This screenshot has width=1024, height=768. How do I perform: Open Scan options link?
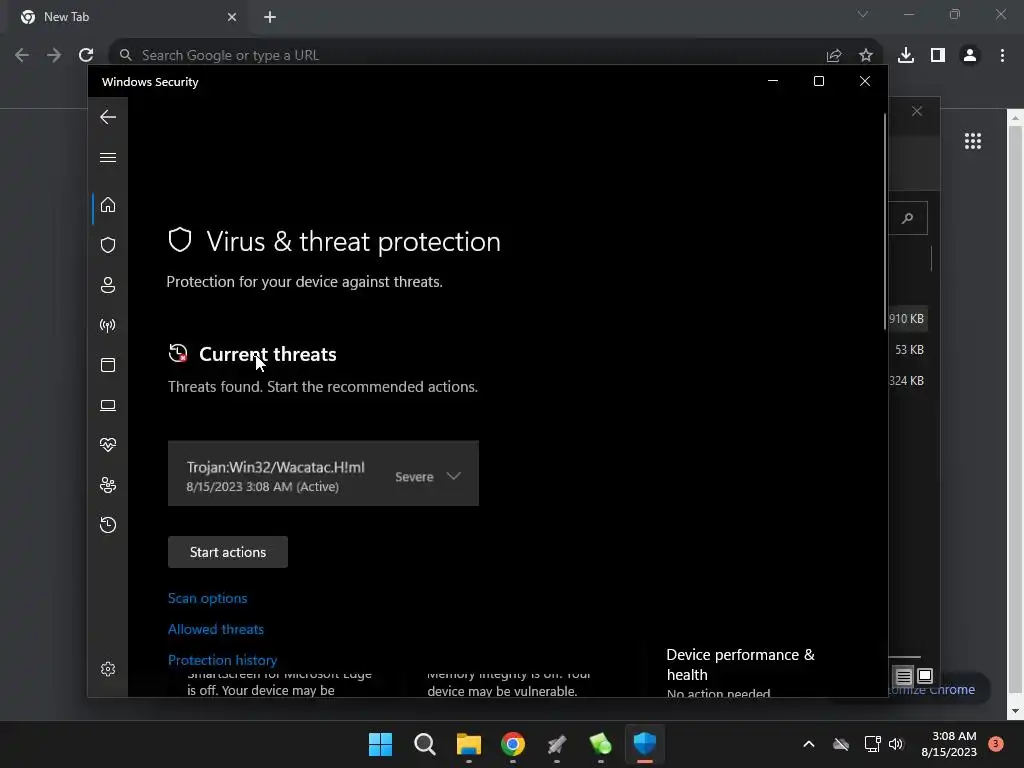207,598
